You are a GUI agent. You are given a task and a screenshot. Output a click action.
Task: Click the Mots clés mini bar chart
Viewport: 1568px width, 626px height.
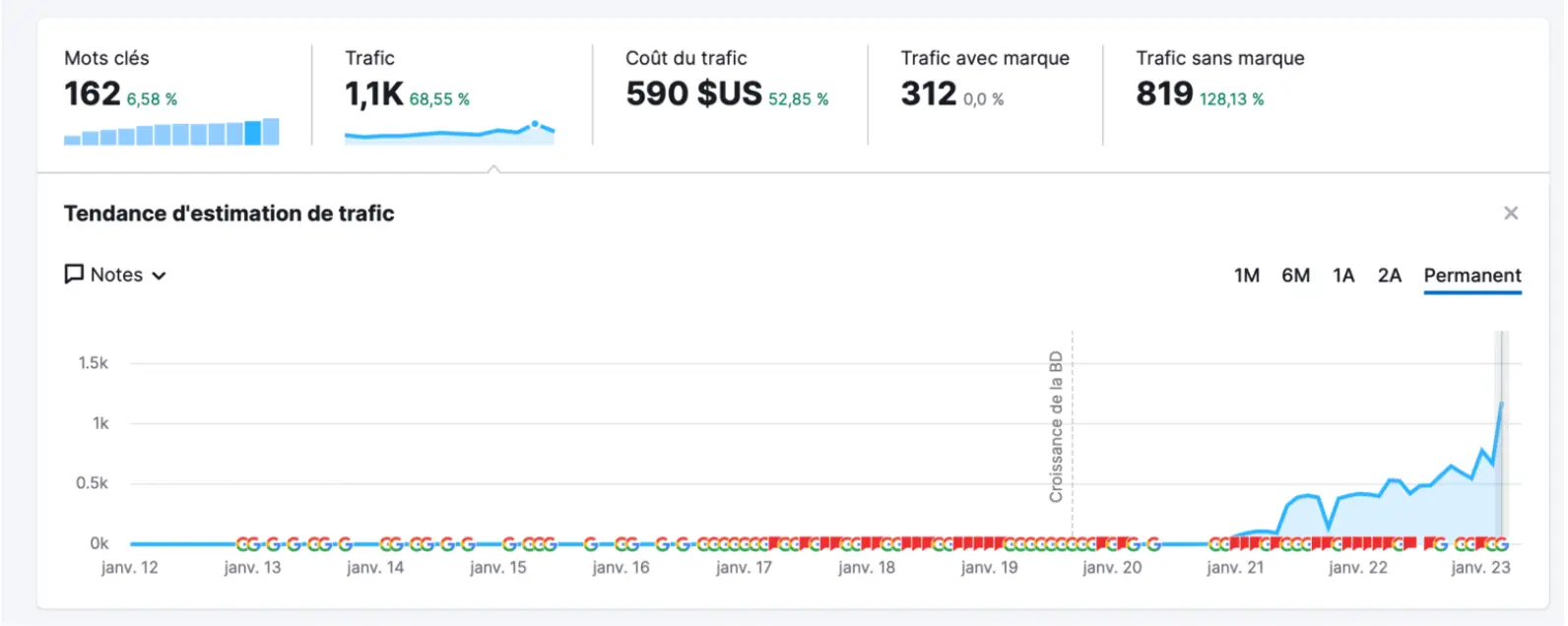171,133
